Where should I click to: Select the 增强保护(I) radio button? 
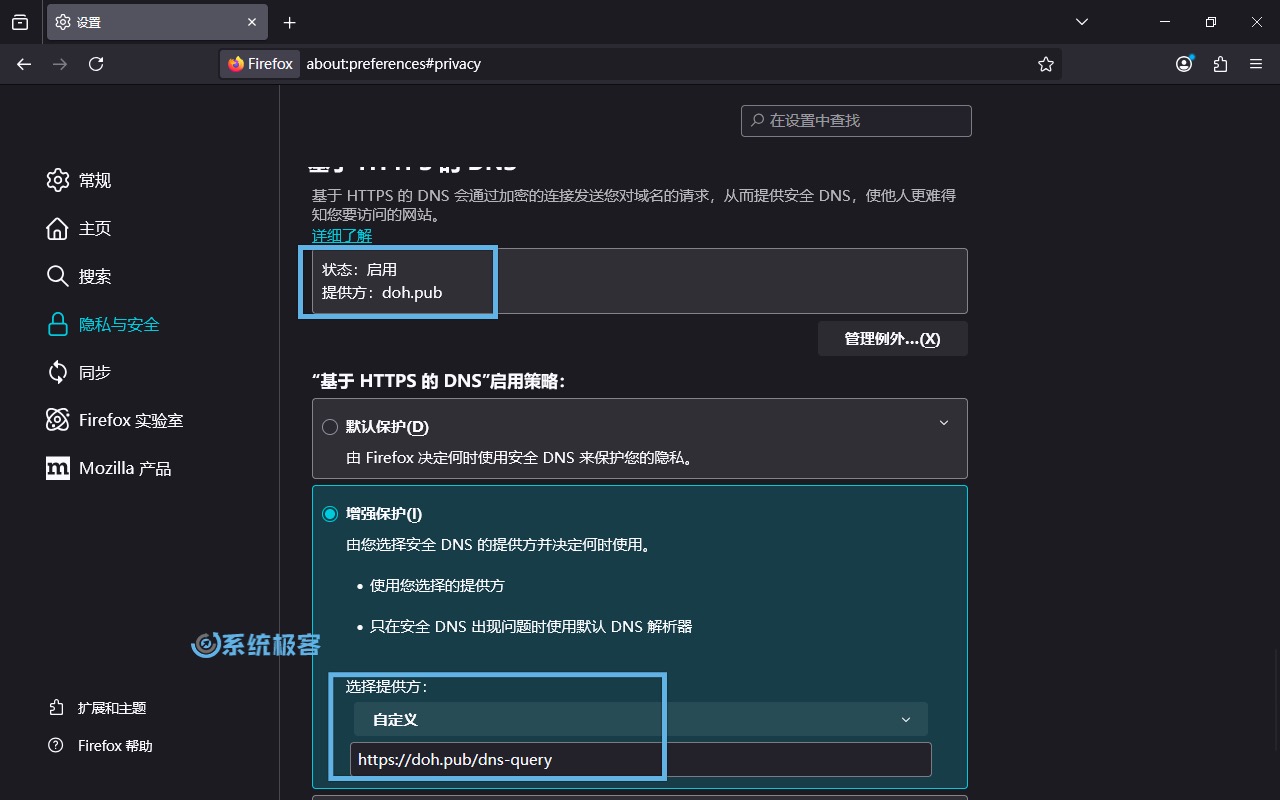pyautogui.click(x=330, y=514)
